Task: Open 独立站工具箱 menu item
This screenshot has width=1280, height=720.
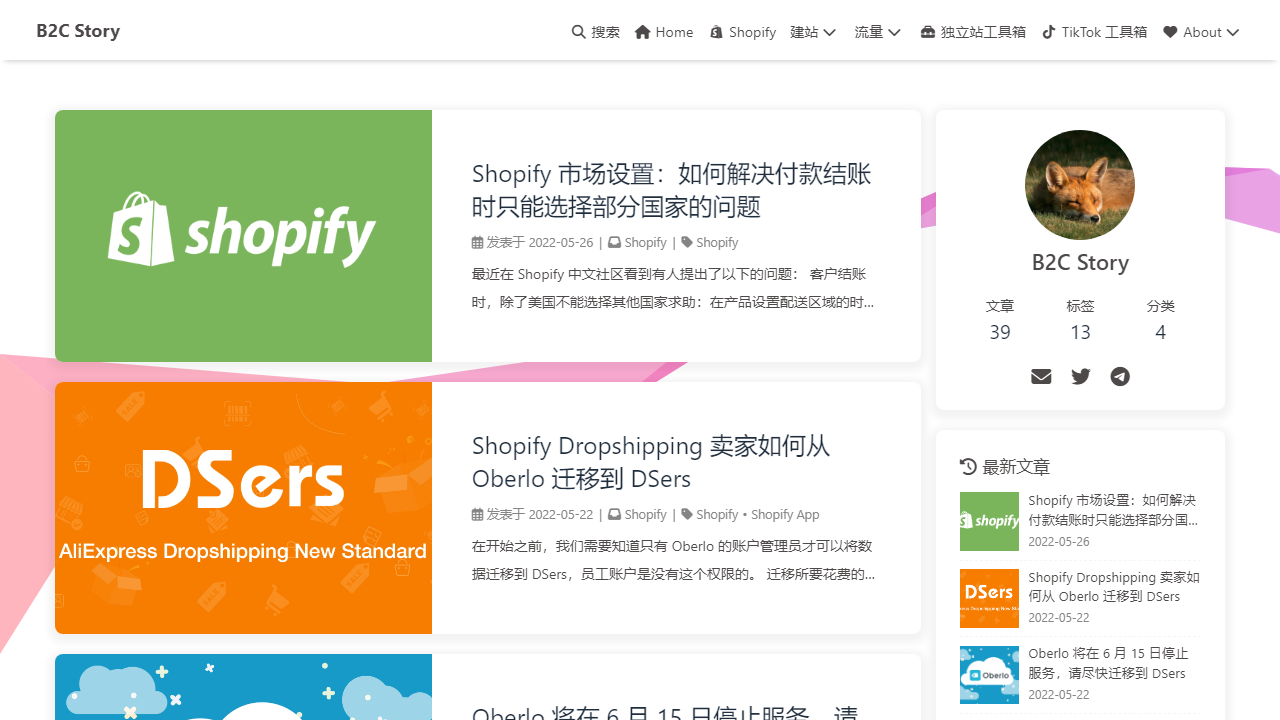Action: (x=973, y=32)
